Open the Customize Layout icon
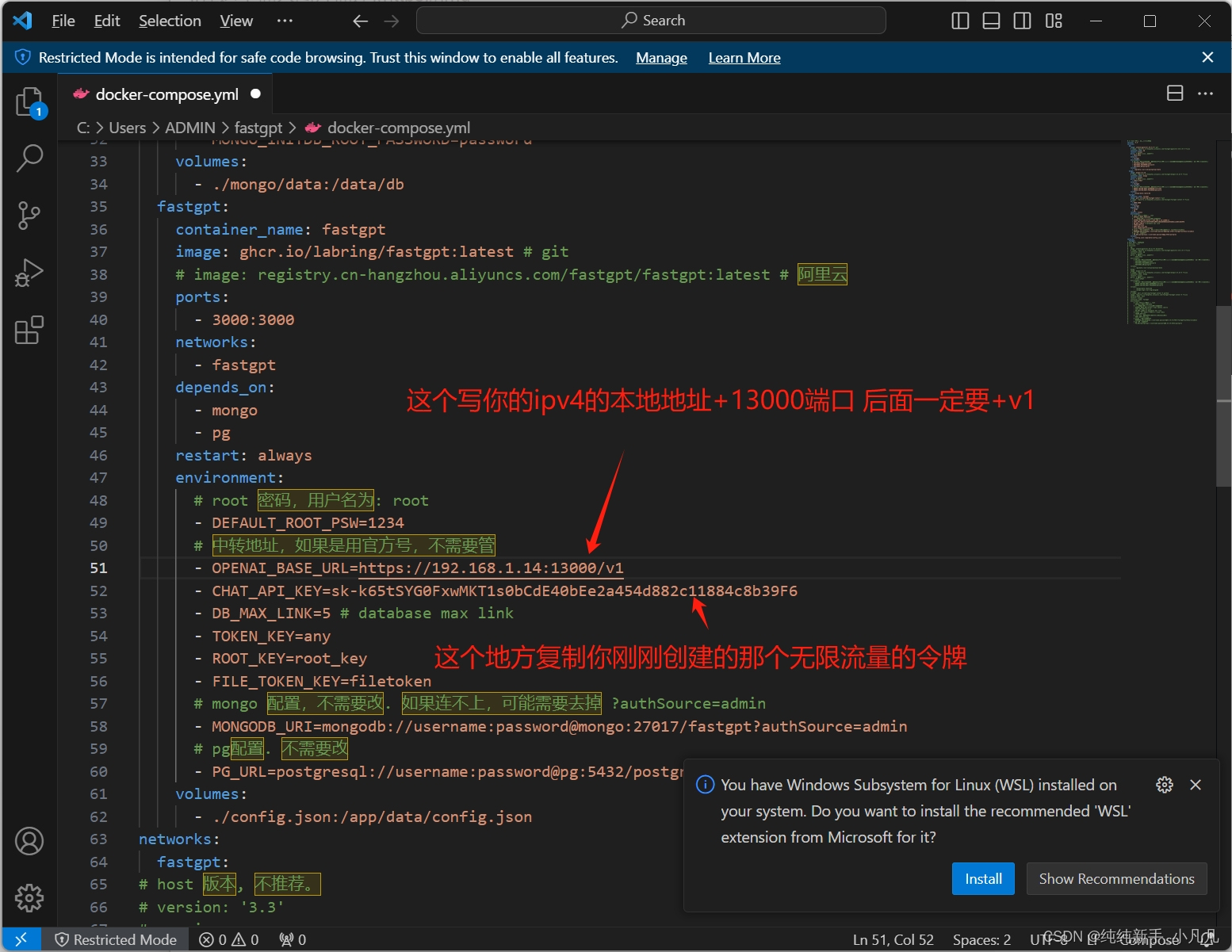Viewport: 1232px width, 952px height. (1054, 21)
